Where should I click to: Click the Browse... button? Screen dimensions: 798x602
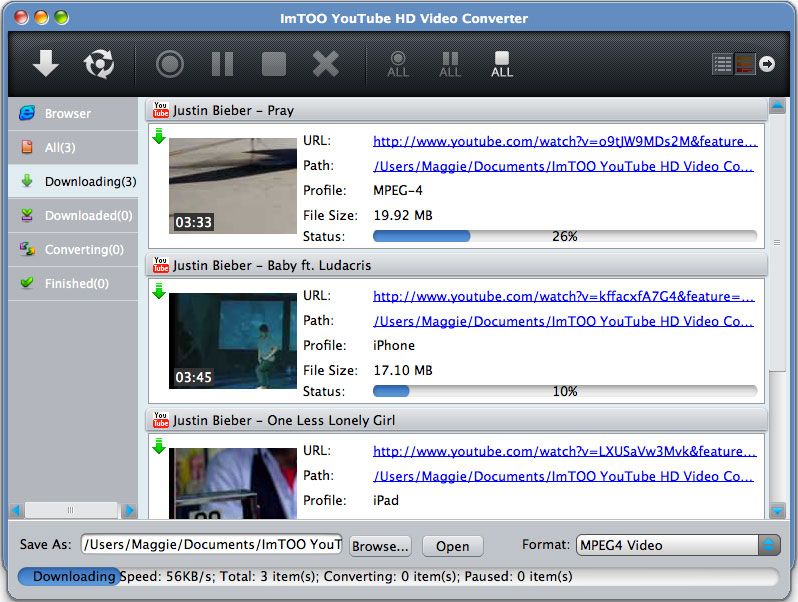(380, 546)
